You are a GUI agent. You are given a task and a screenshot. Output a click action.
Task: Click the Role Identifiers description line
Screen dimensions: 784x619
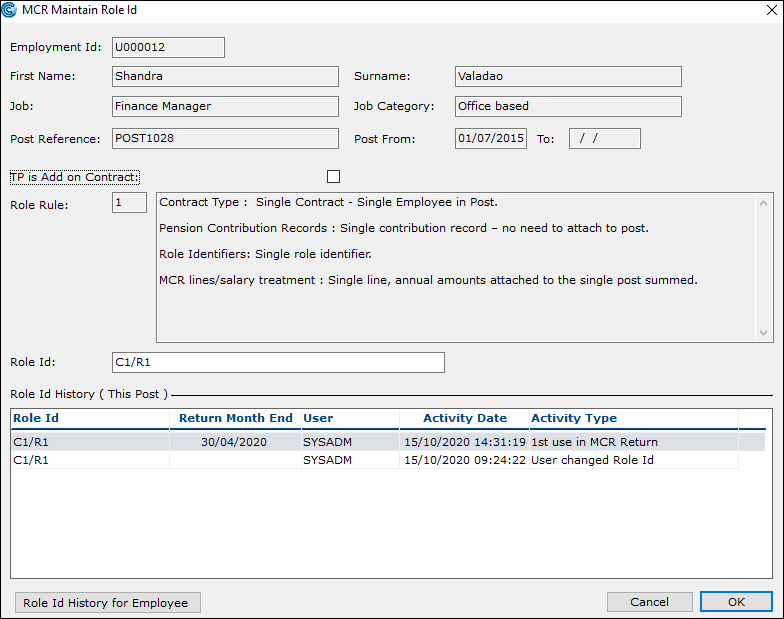pyautogui.click(x=266, y=254)
